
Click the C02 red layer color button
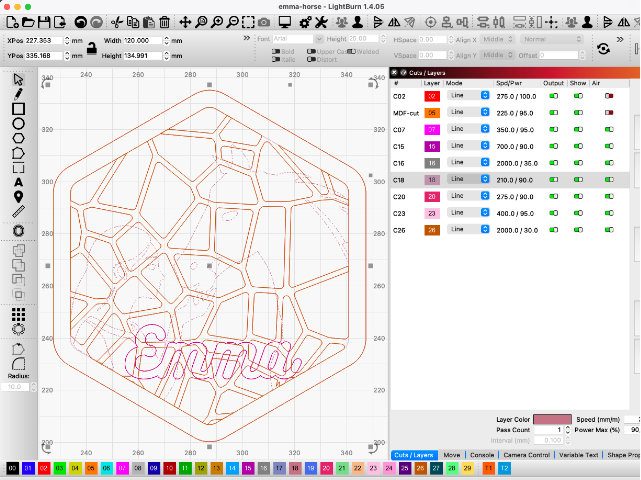[x=432, y=96]
